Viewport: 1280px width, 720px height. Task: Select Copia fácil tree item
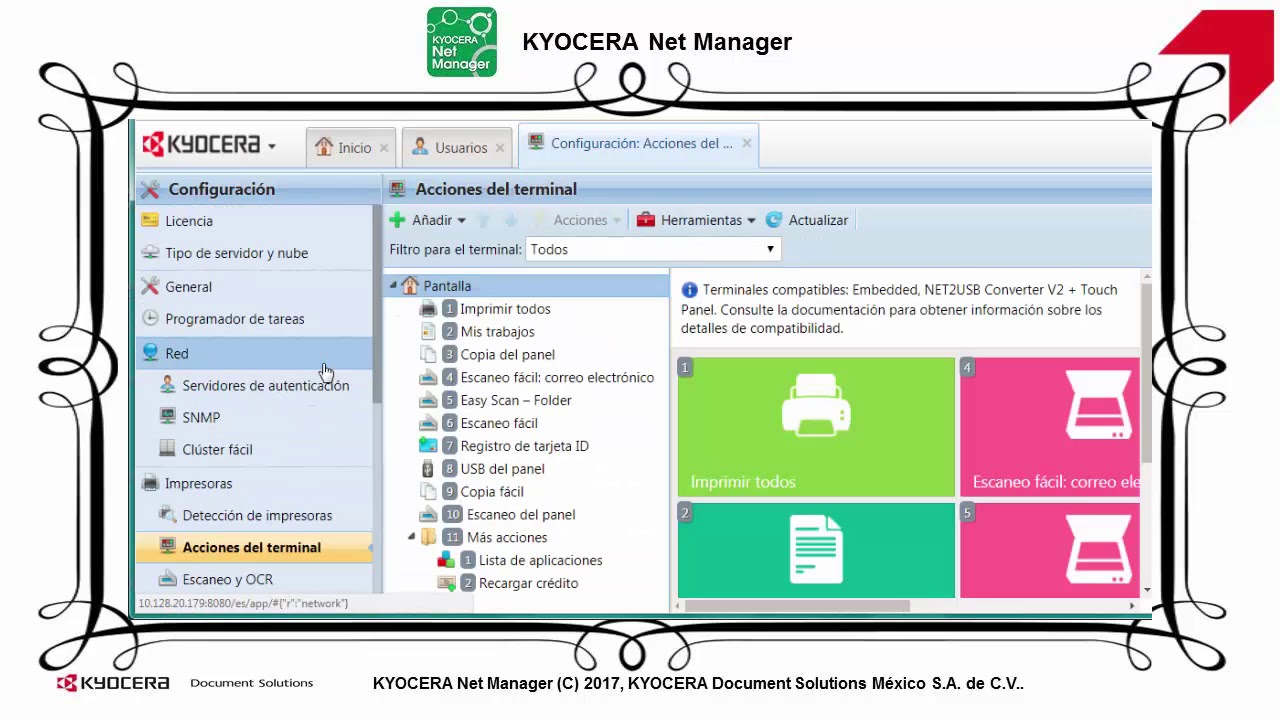click(492, 492)
